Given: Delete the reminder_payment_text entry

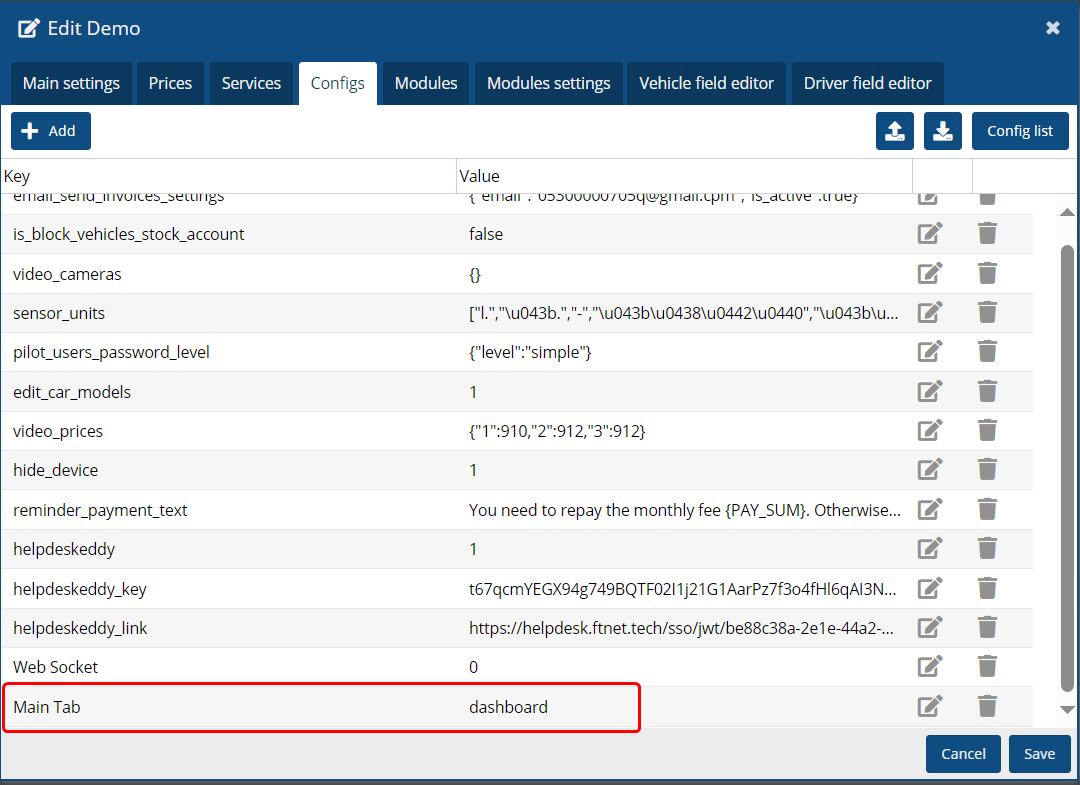Looking at the screenshot, I should 987,510.
